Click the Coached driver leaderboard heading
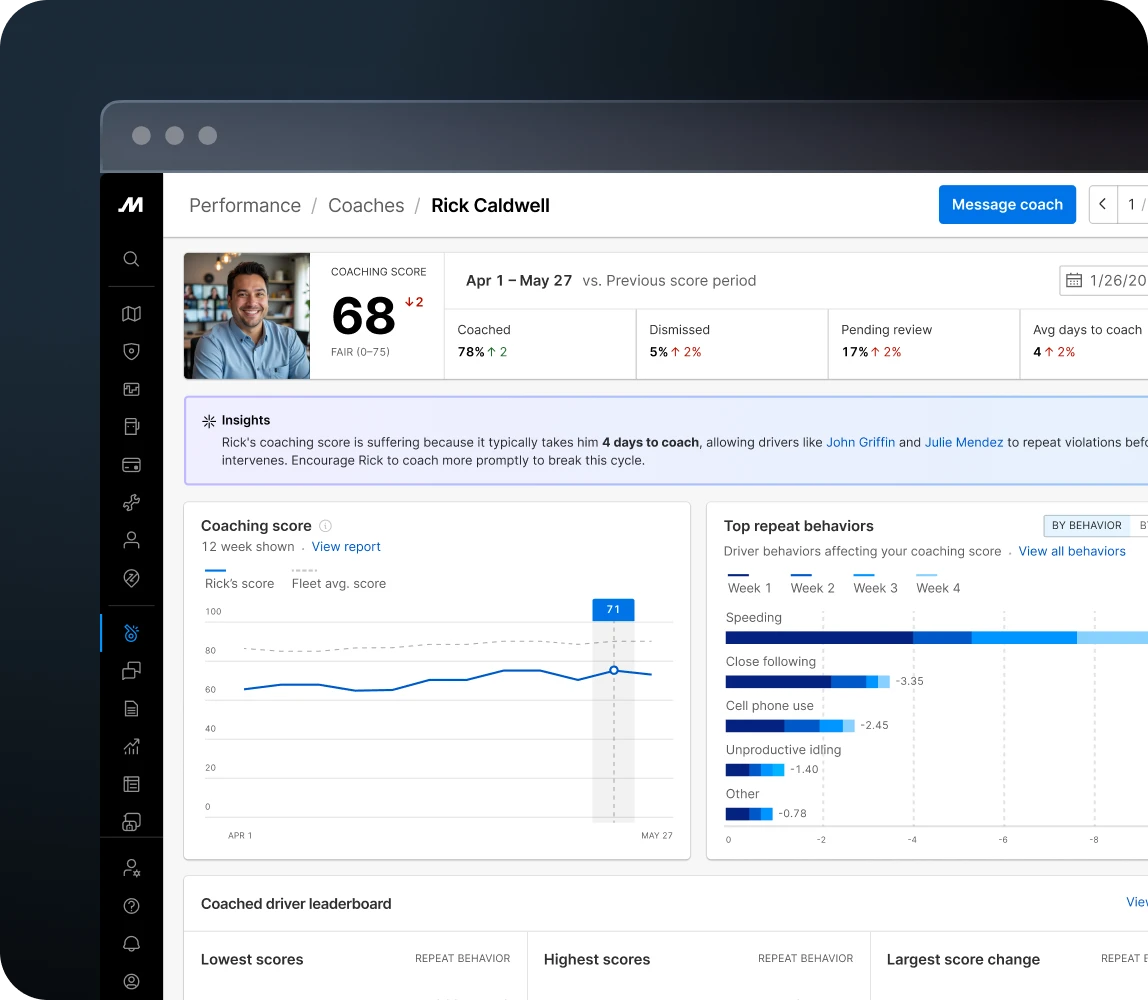This screenshot has height=1000, width=1148. click(296, 903)
